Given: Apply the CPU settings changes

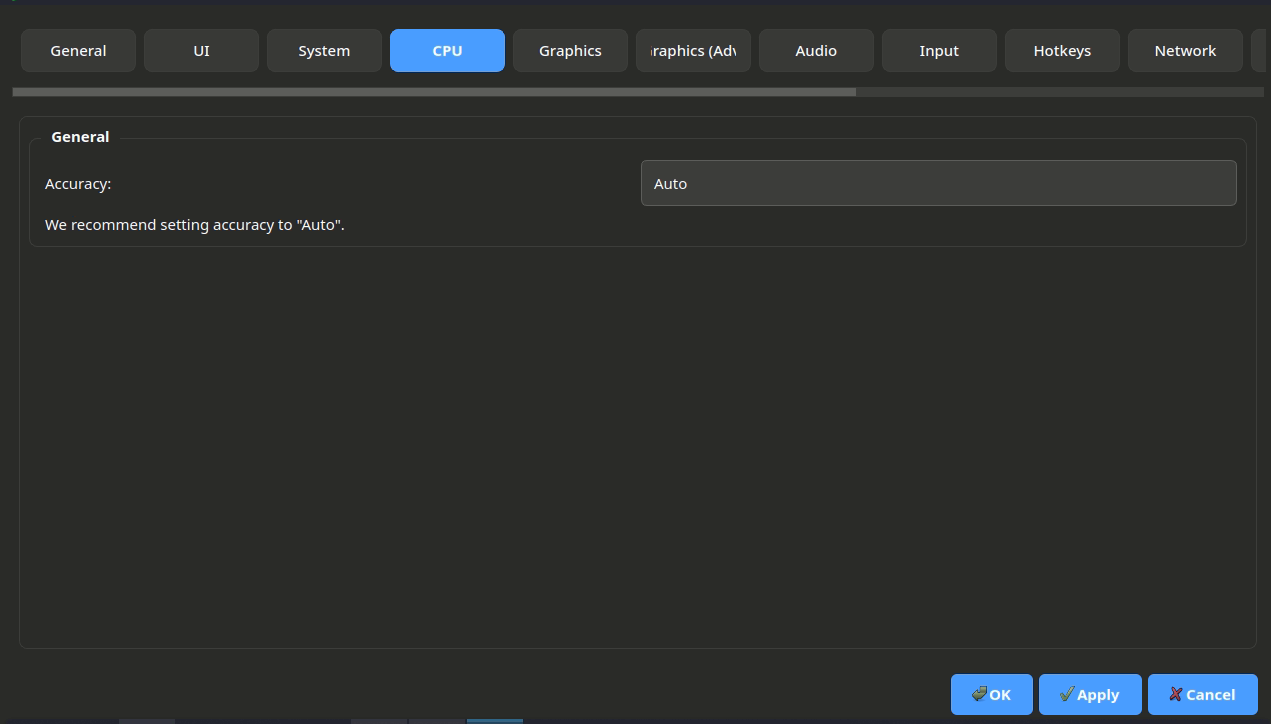Looking at the screenshot, I should [1090, 694].
